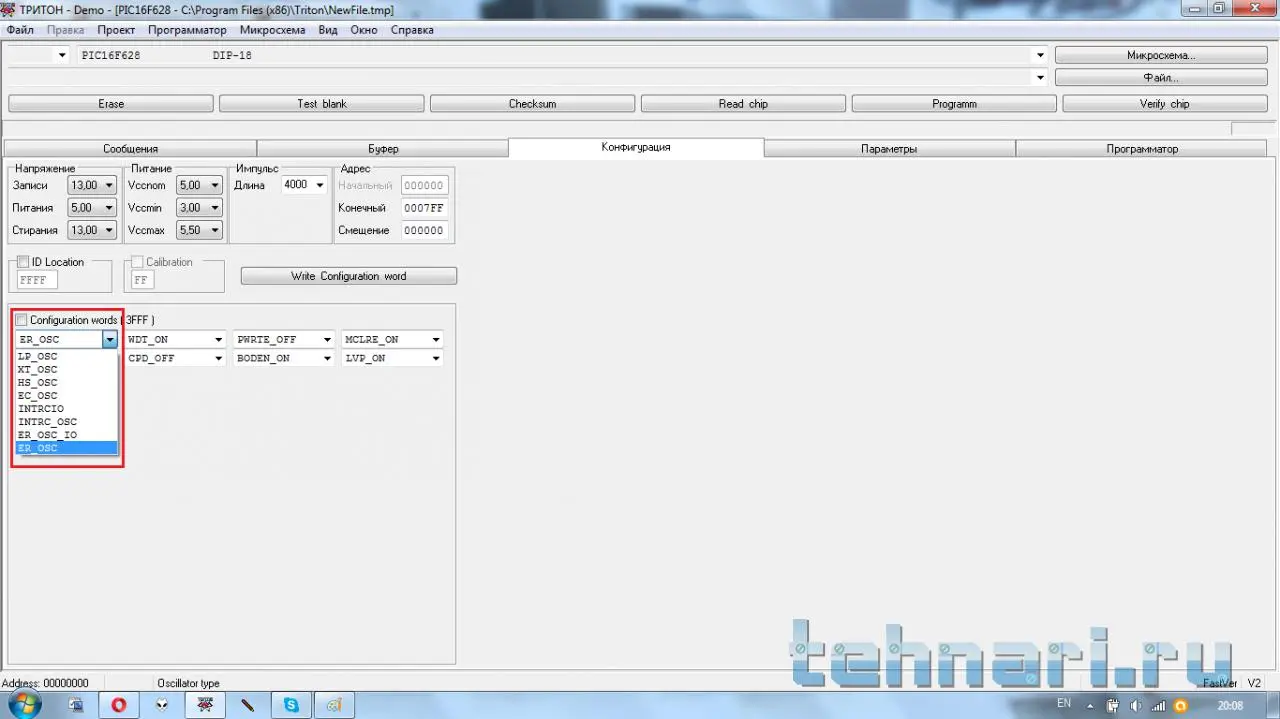Click the alien-face taskbar icon
The width and height of the screenshot is (1280, 719).
(x=162, y=705)
